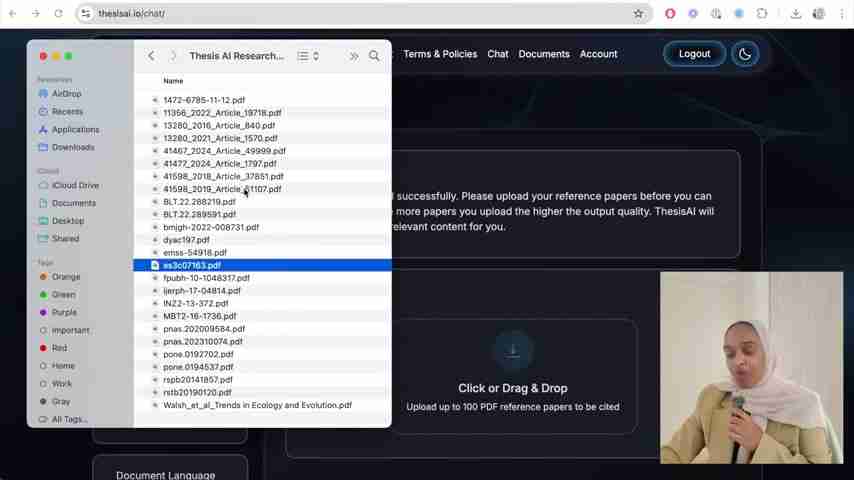Reload the page in browser

[58, 14]
